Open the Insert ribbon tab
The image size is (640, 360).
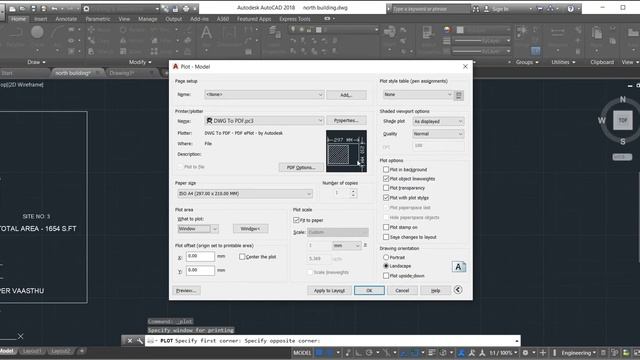coord(40,19)
